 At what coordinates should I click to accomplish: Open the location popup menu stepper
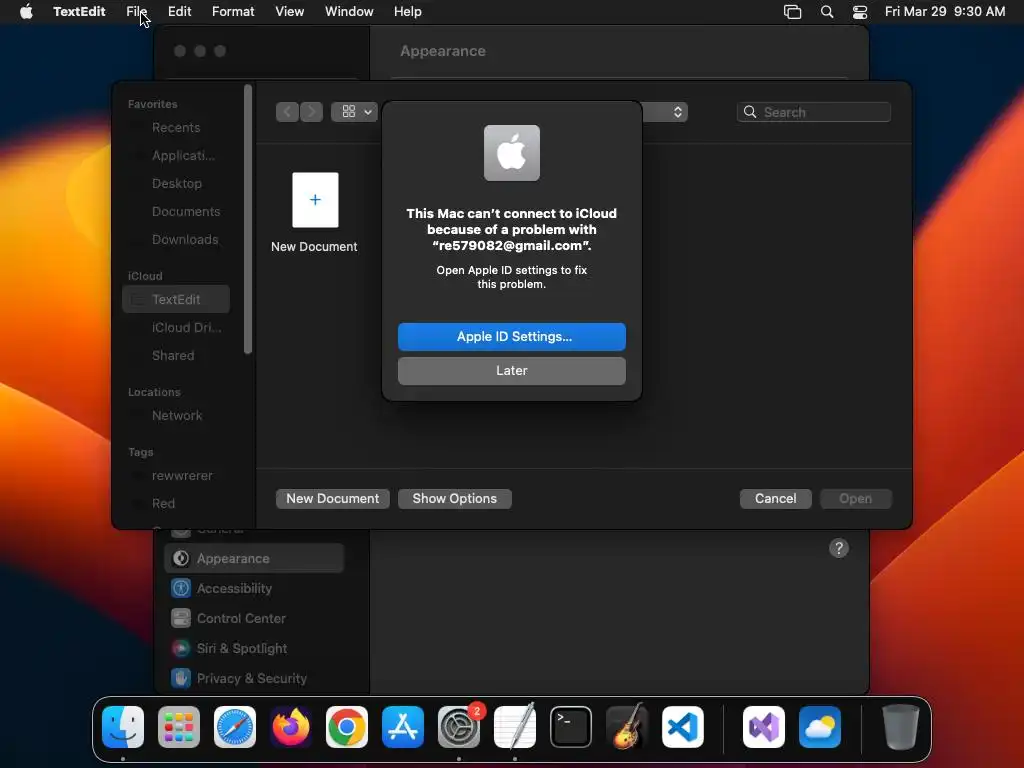click(677, 112)
